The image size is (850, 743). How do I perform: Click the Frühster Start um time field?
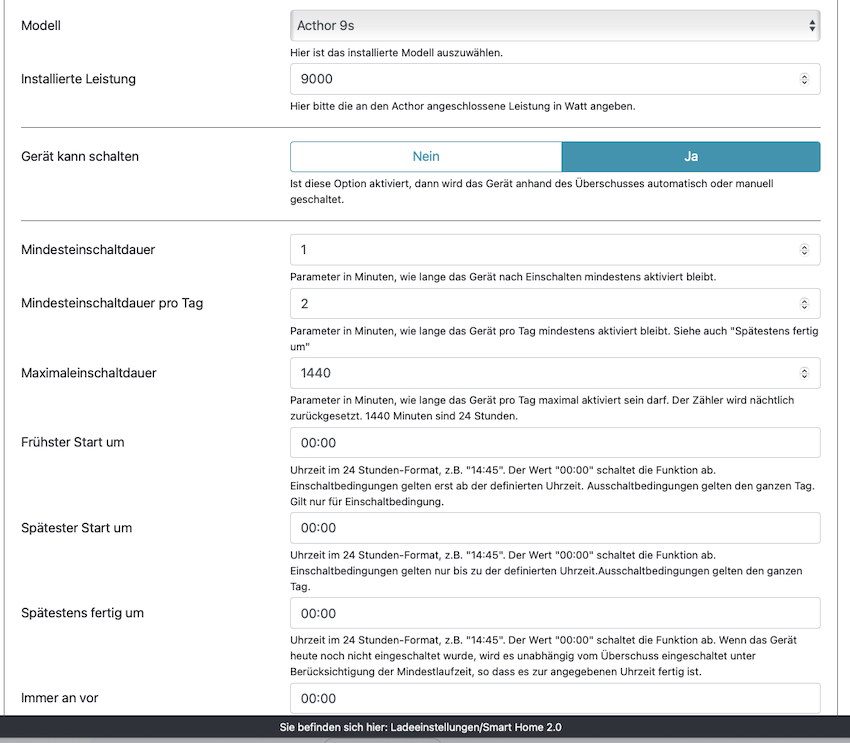point(555,443)
